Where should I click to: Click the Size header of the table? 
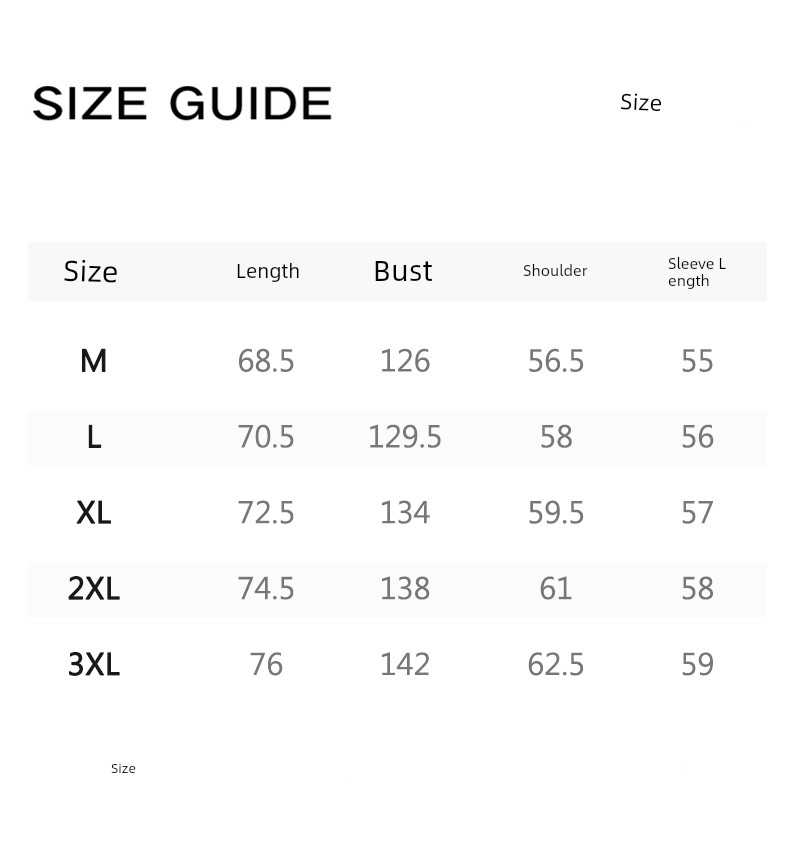tap(91, 272)
